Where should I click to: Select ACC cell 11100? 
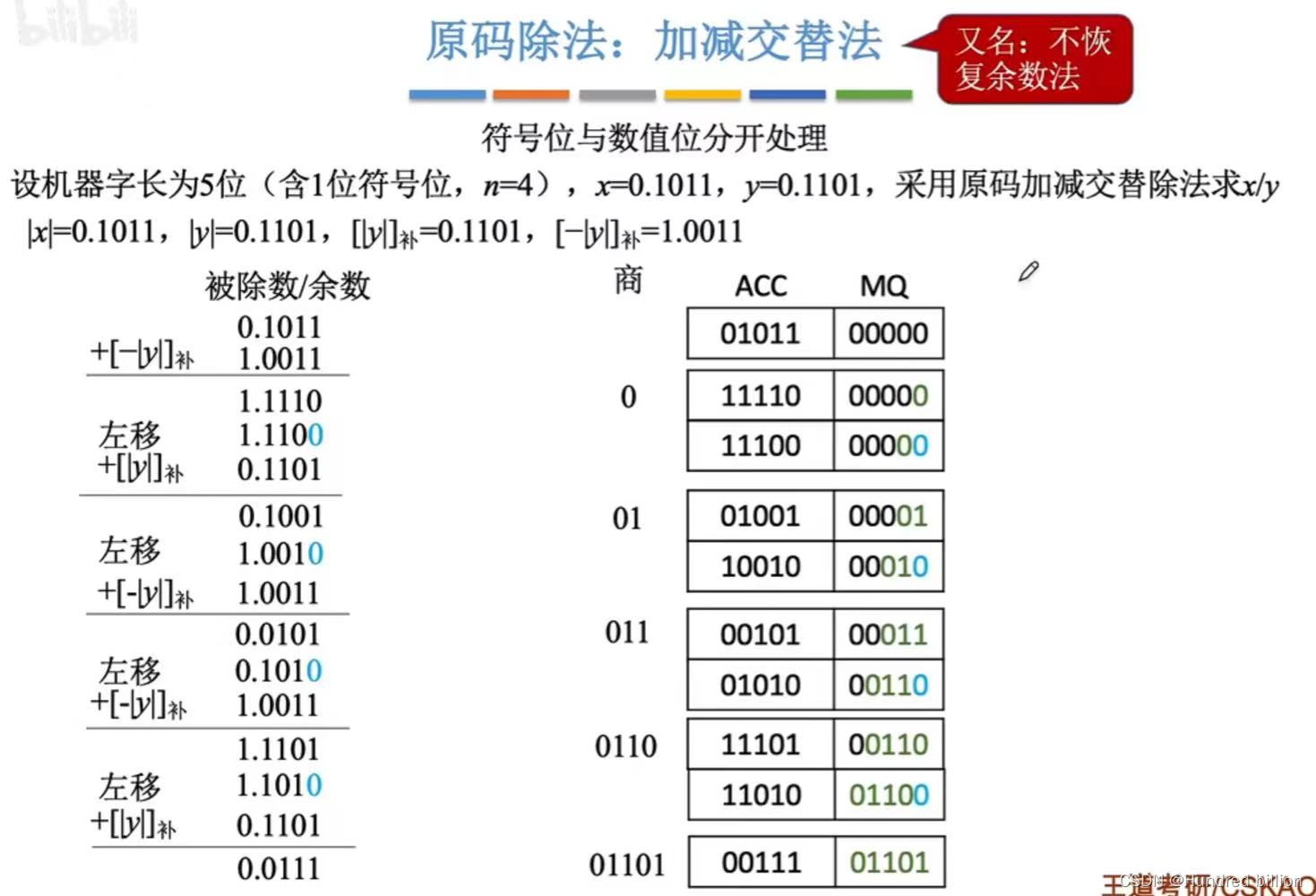[x=761, y=445]
